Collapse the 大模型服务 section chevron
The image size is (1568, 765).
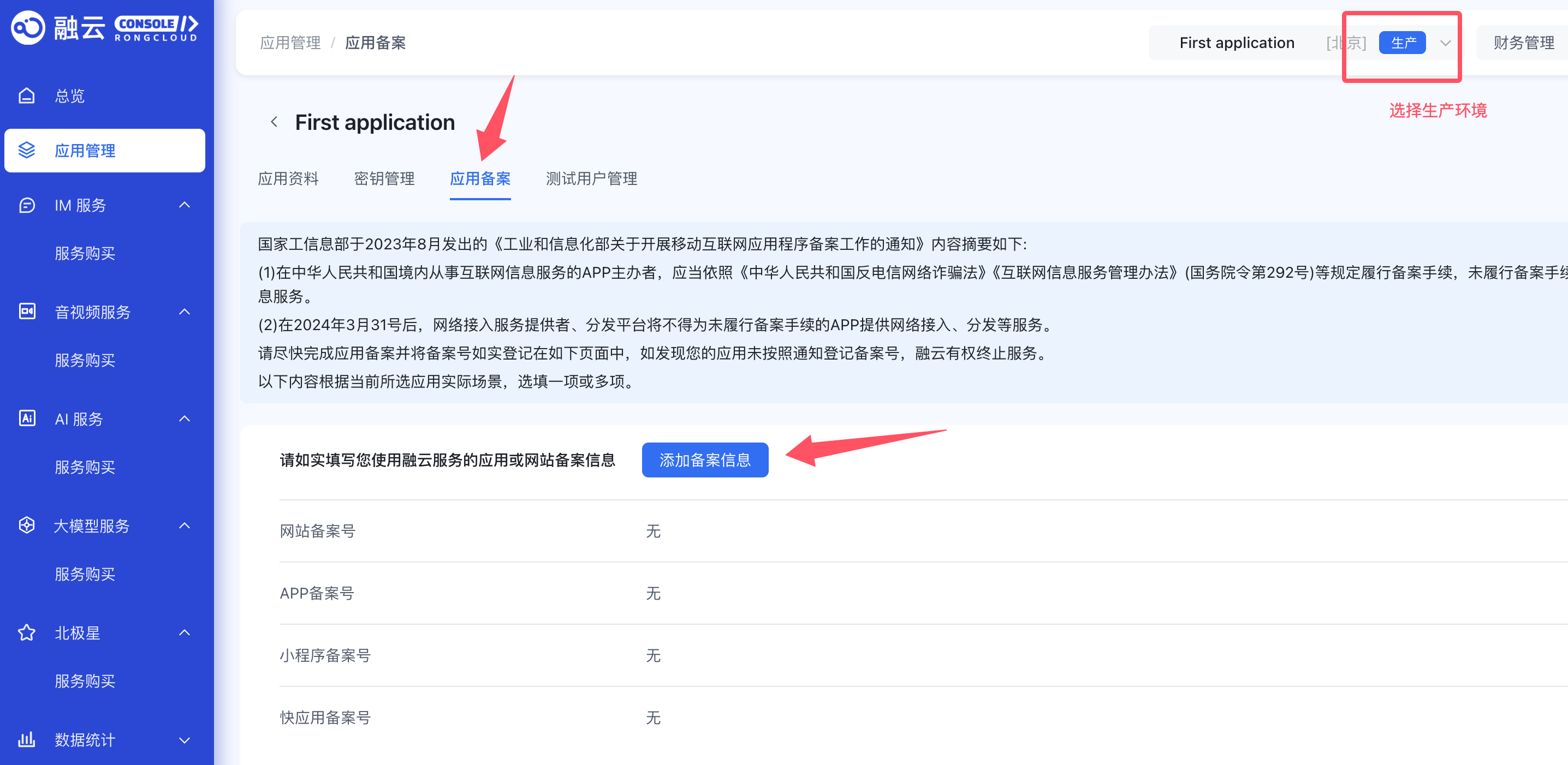(185, 525)
